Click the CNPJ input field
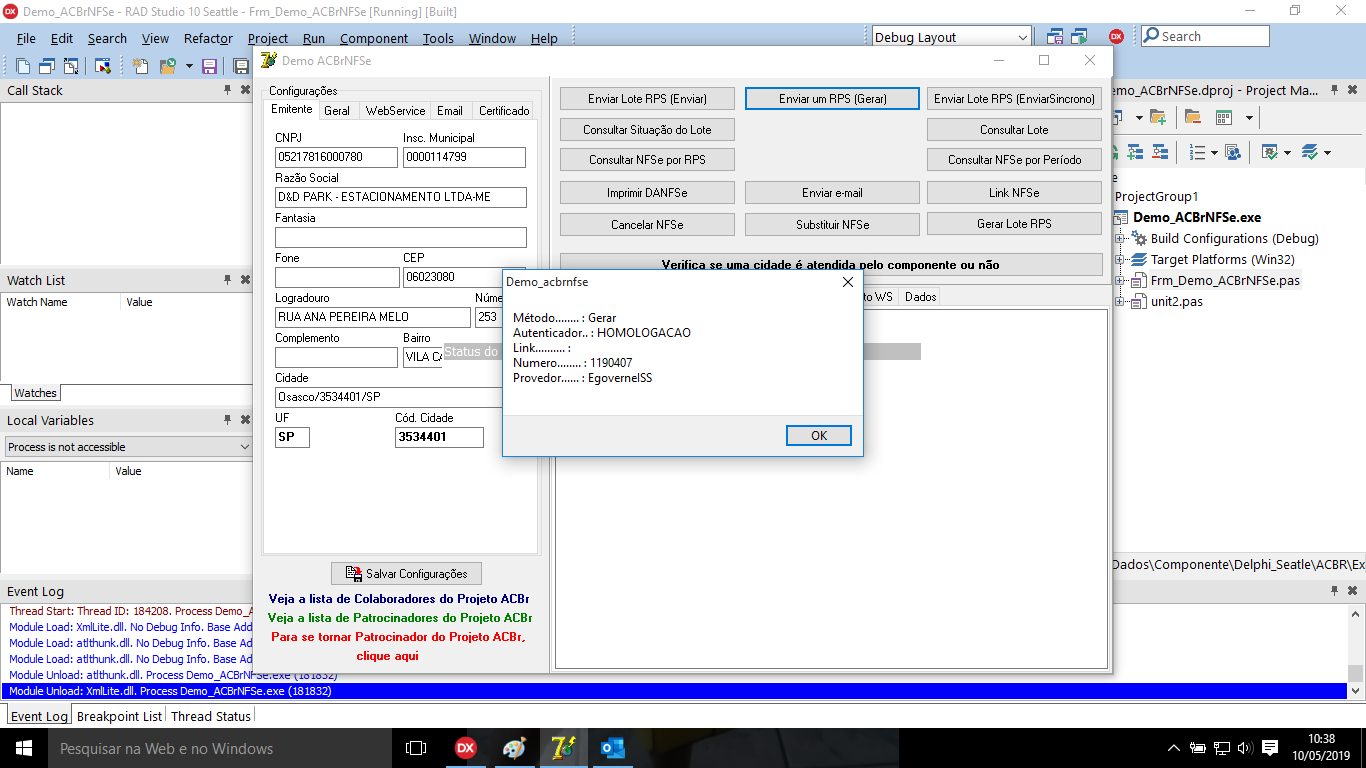1366x768 pixels. click(x=337, y=157)
